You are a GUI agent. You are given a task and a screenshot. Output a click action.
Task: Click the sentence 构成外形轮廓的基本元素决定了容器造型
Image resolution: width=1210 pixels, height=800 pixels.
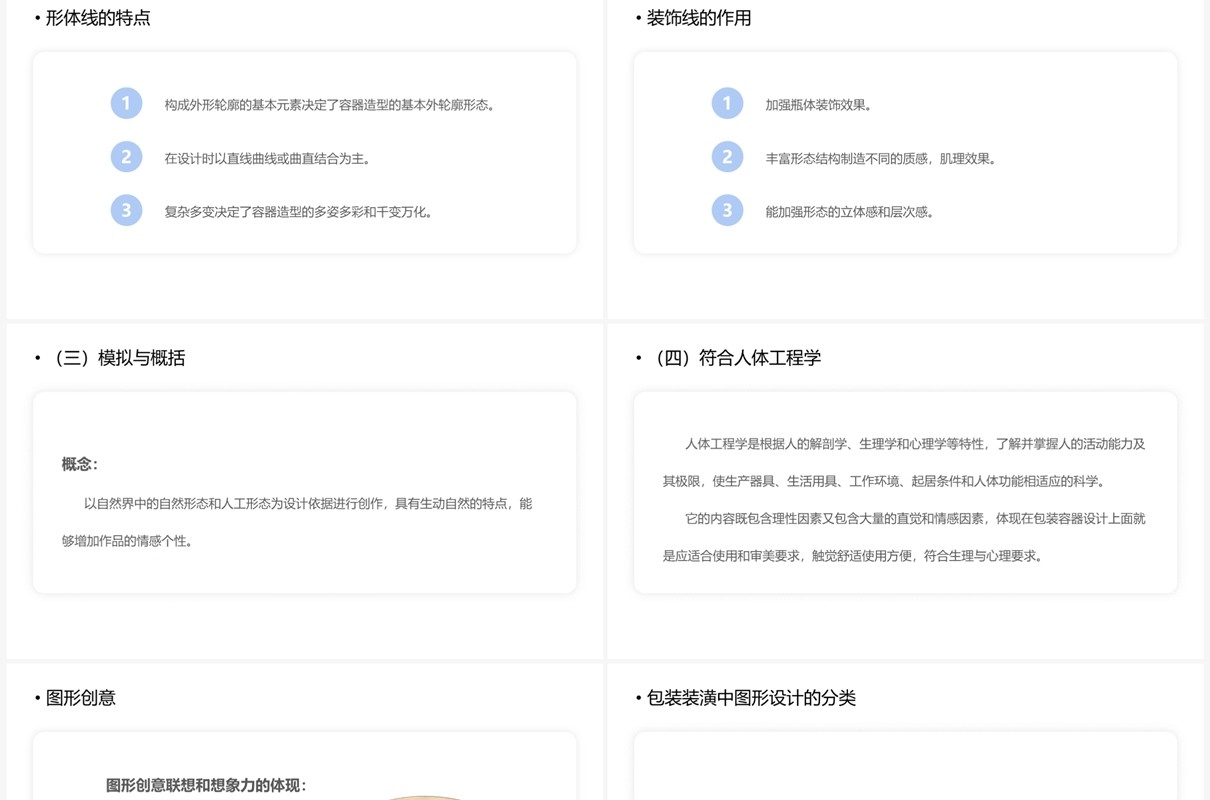tap(332, 105)
